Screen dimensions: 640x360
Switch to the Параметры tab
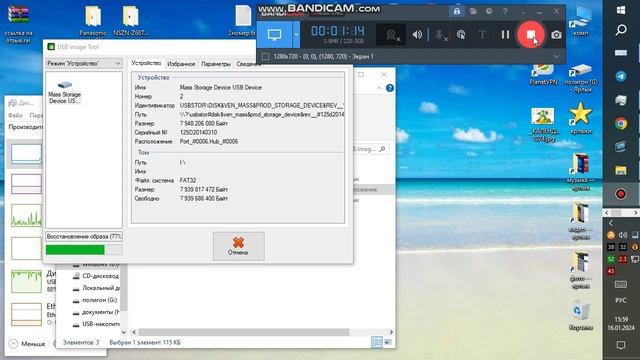point(216,64)
